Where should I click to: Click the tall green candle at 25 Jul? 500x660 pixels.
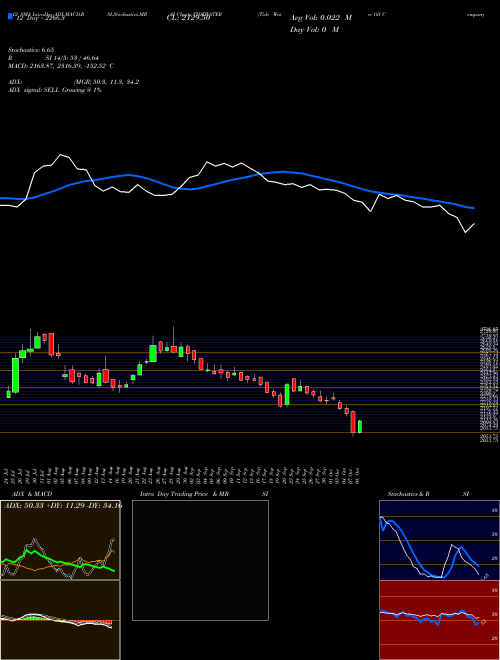pos(16,375)
